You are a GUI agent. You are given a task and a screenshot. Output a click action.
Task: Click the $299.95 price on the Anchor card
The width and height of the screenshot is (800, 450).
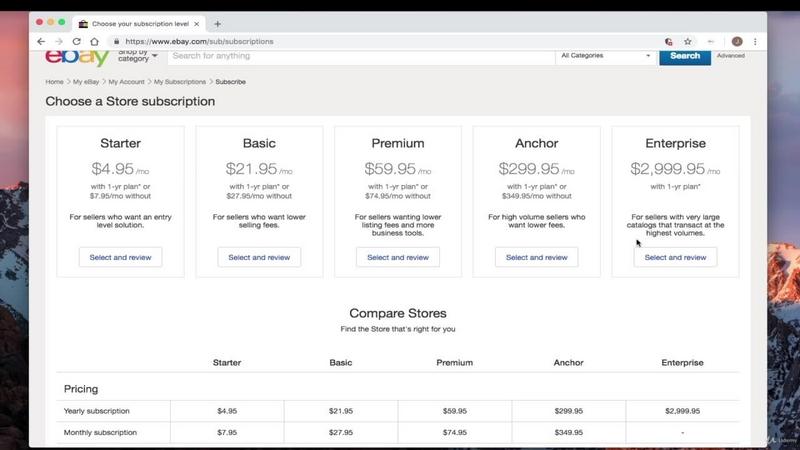[529, 168]
